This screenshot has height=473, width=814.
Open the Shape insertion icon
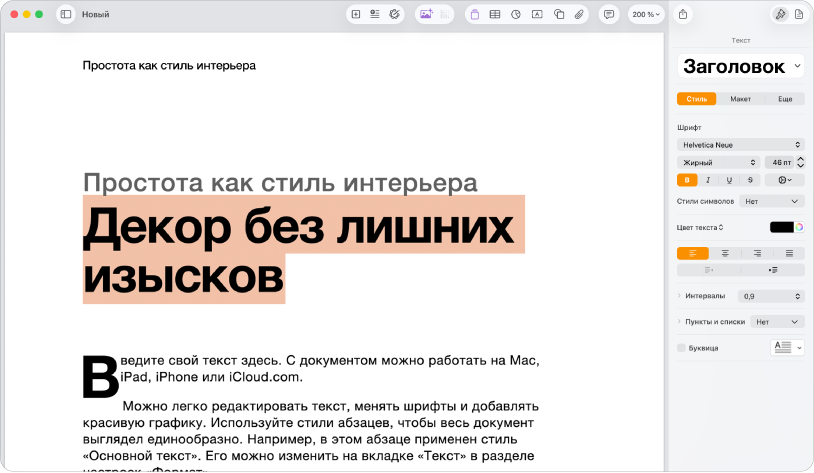(559, 15)
